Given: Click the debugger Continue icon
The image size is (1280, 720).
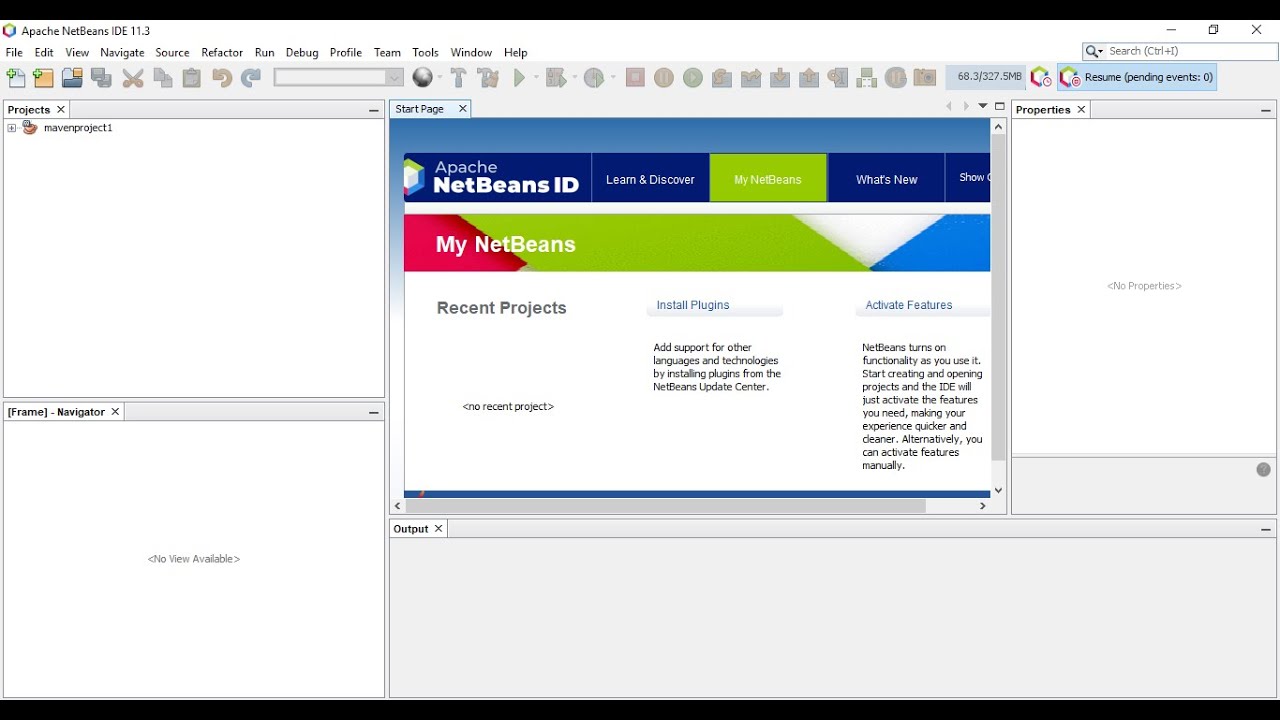Looking at the screenshot, I should pos(693,78).
